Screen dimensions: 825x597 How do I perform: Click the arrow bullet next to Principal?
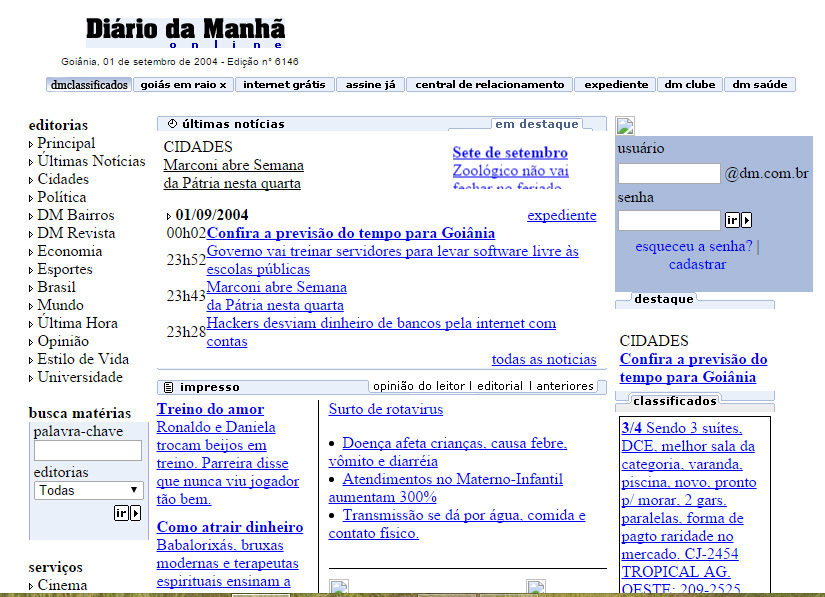(x=31, y=144)
